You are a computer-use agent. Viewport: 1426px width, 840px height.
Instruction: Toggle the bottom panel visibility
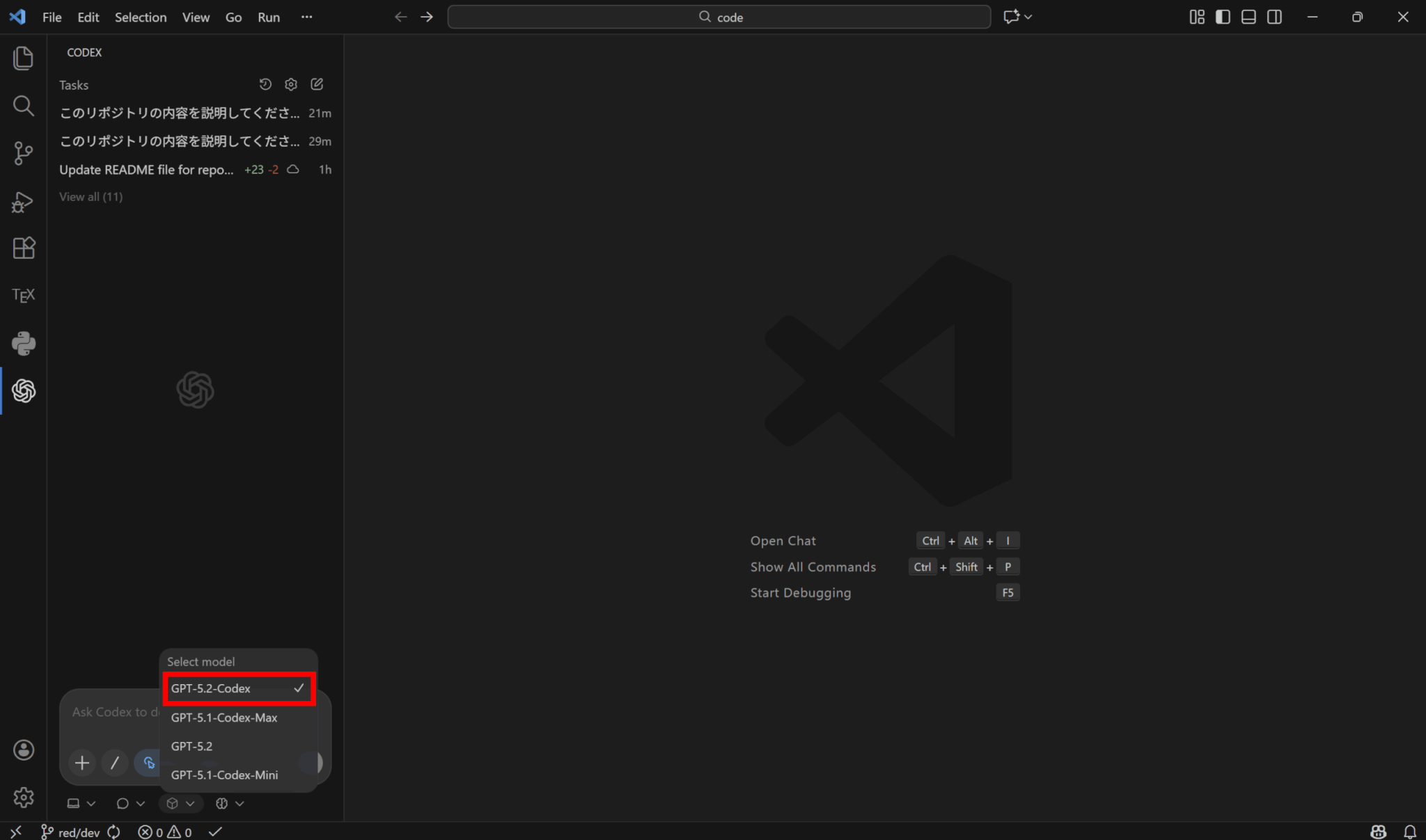click(x=1248, y=17)
